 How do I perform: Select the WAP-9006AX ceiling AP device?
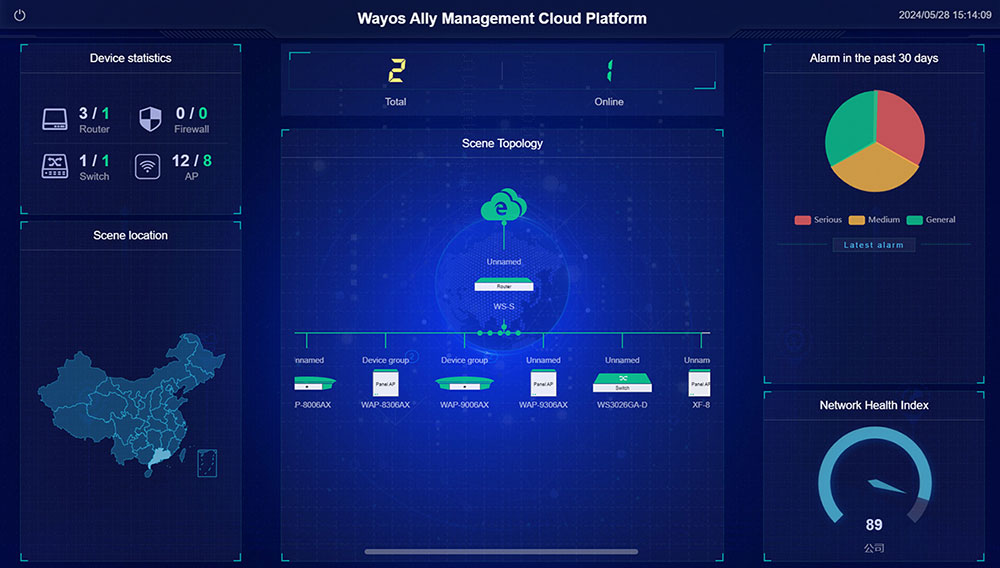(x=464, y=383)
